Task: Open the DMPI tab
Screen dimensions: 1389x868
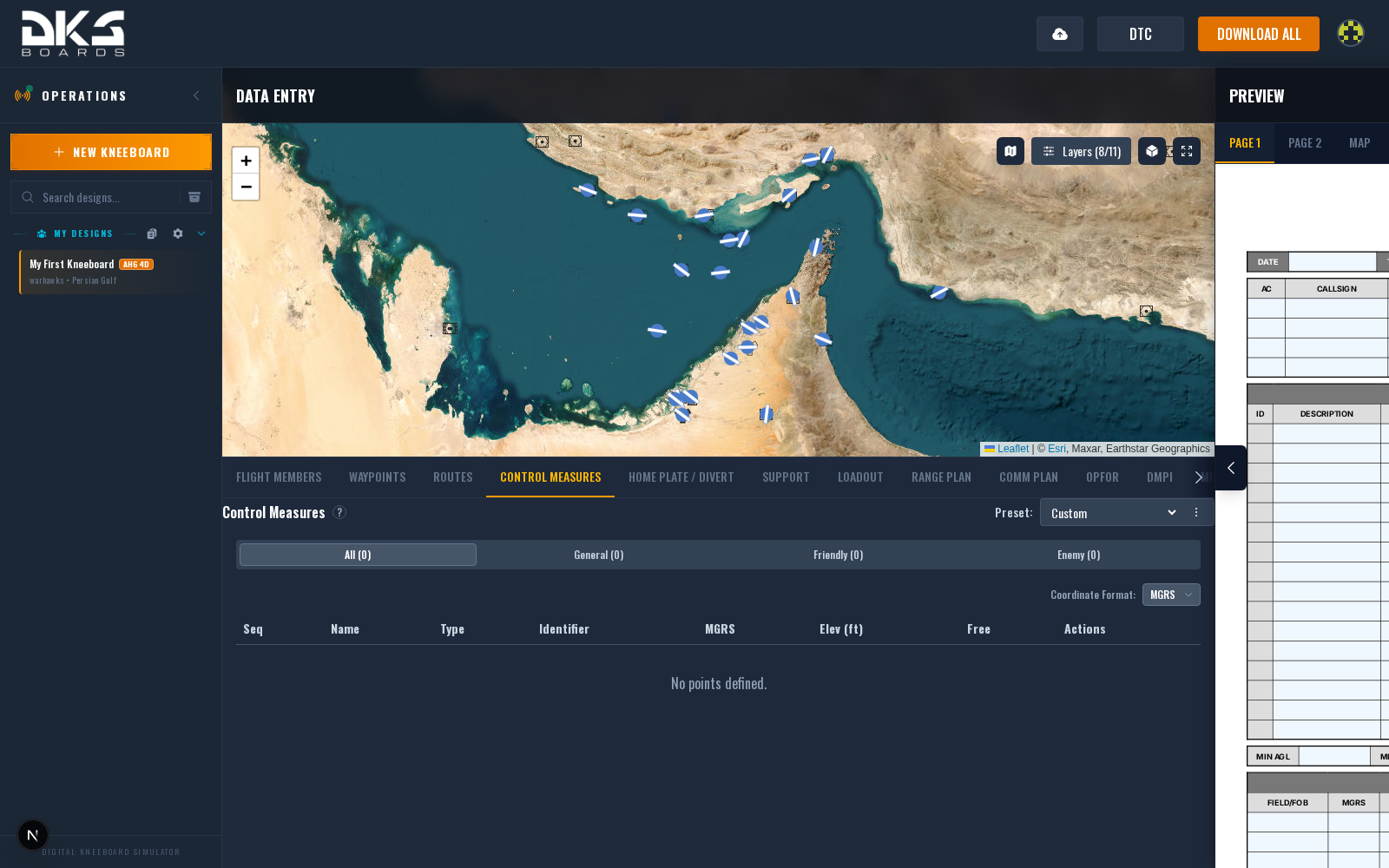Action: tap(1160, 477)
